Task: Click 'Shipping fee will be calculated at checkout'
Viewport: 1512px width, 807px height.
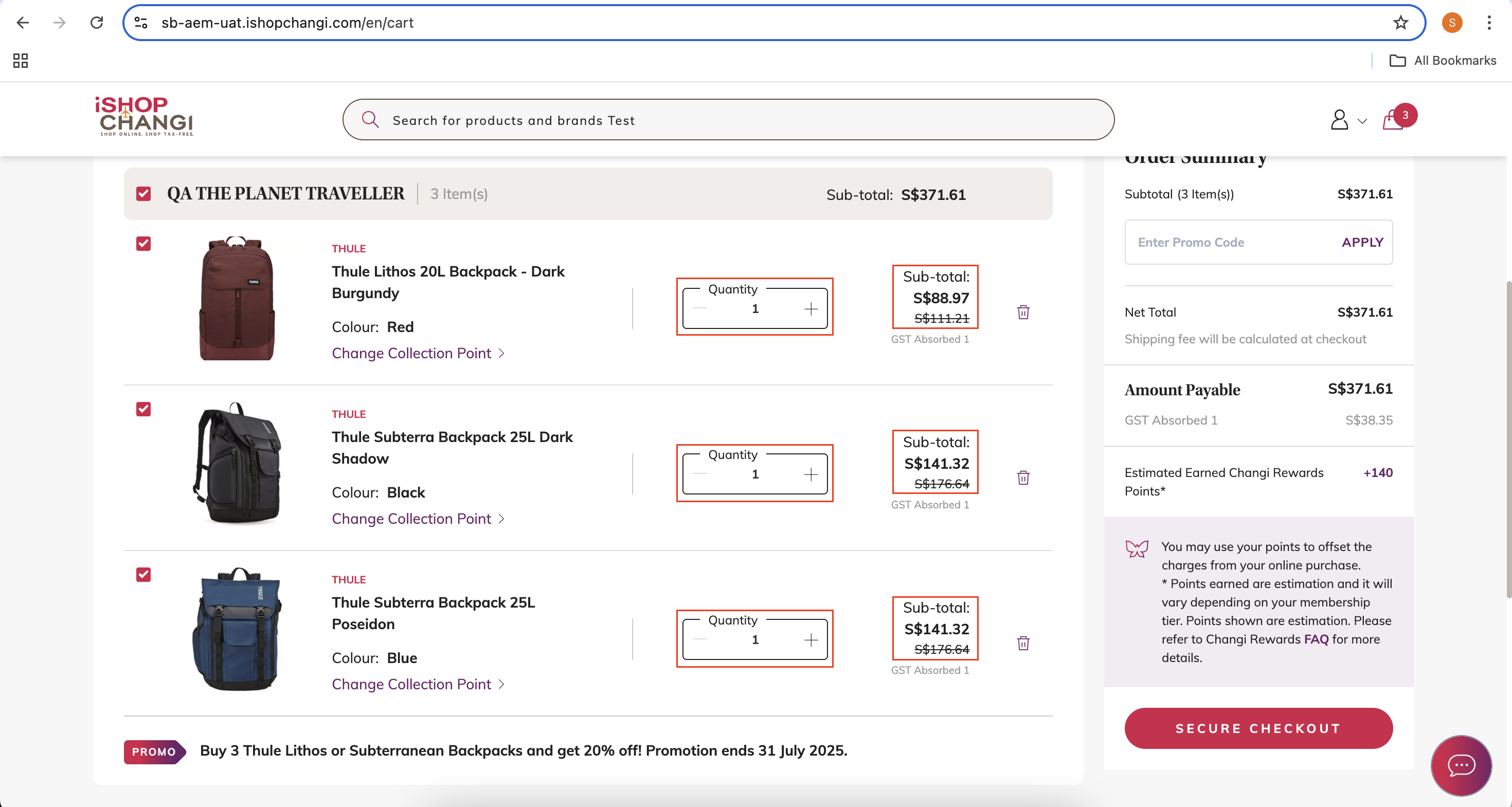Action: click(x=1245, y=339)
